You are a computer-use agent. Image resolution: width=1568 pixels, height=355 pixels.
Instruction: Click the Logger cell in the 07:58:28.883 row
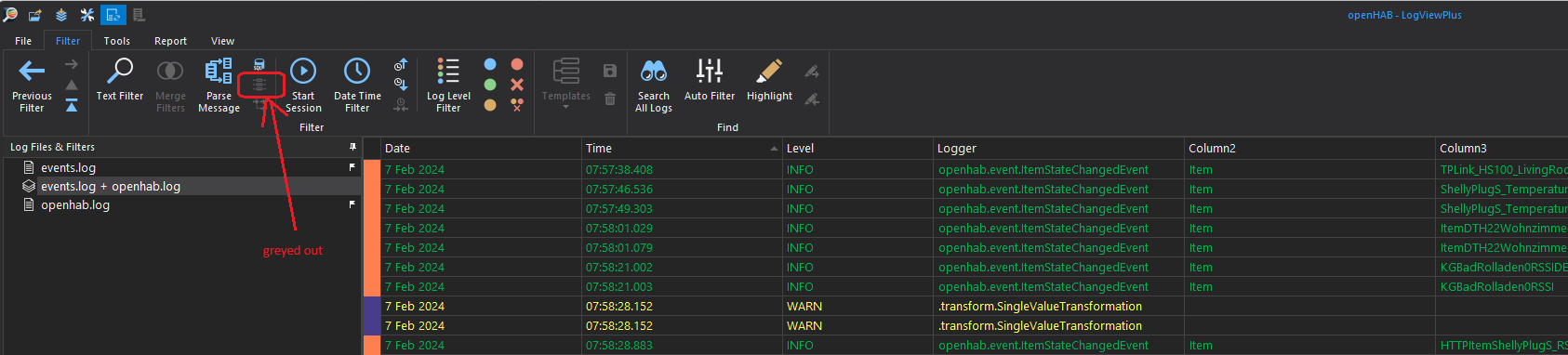pyautogui.click(x=1059, y=345)
